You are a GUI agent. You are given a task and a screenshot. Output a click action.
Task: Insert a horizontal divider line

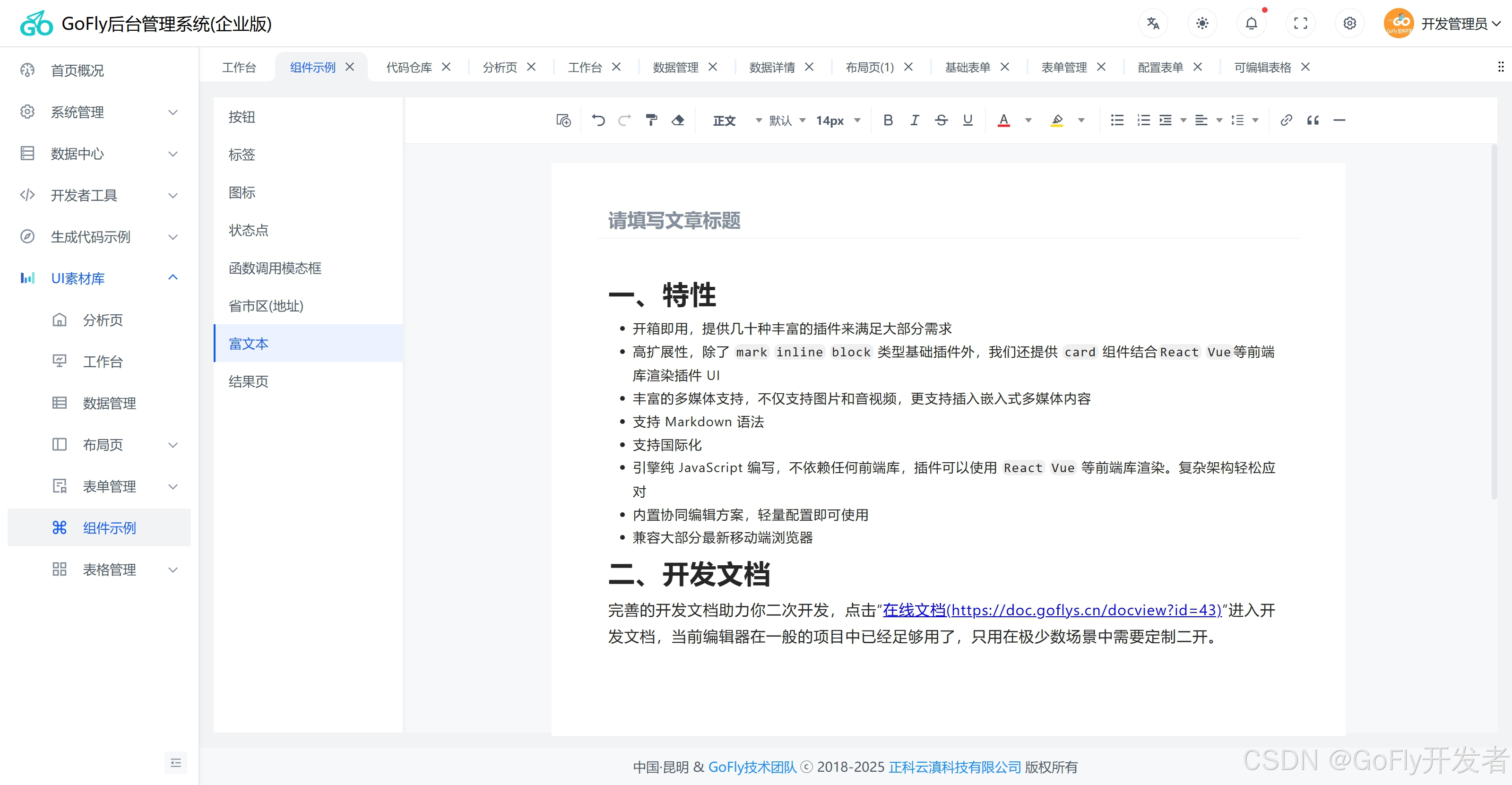pos(1339,120)
